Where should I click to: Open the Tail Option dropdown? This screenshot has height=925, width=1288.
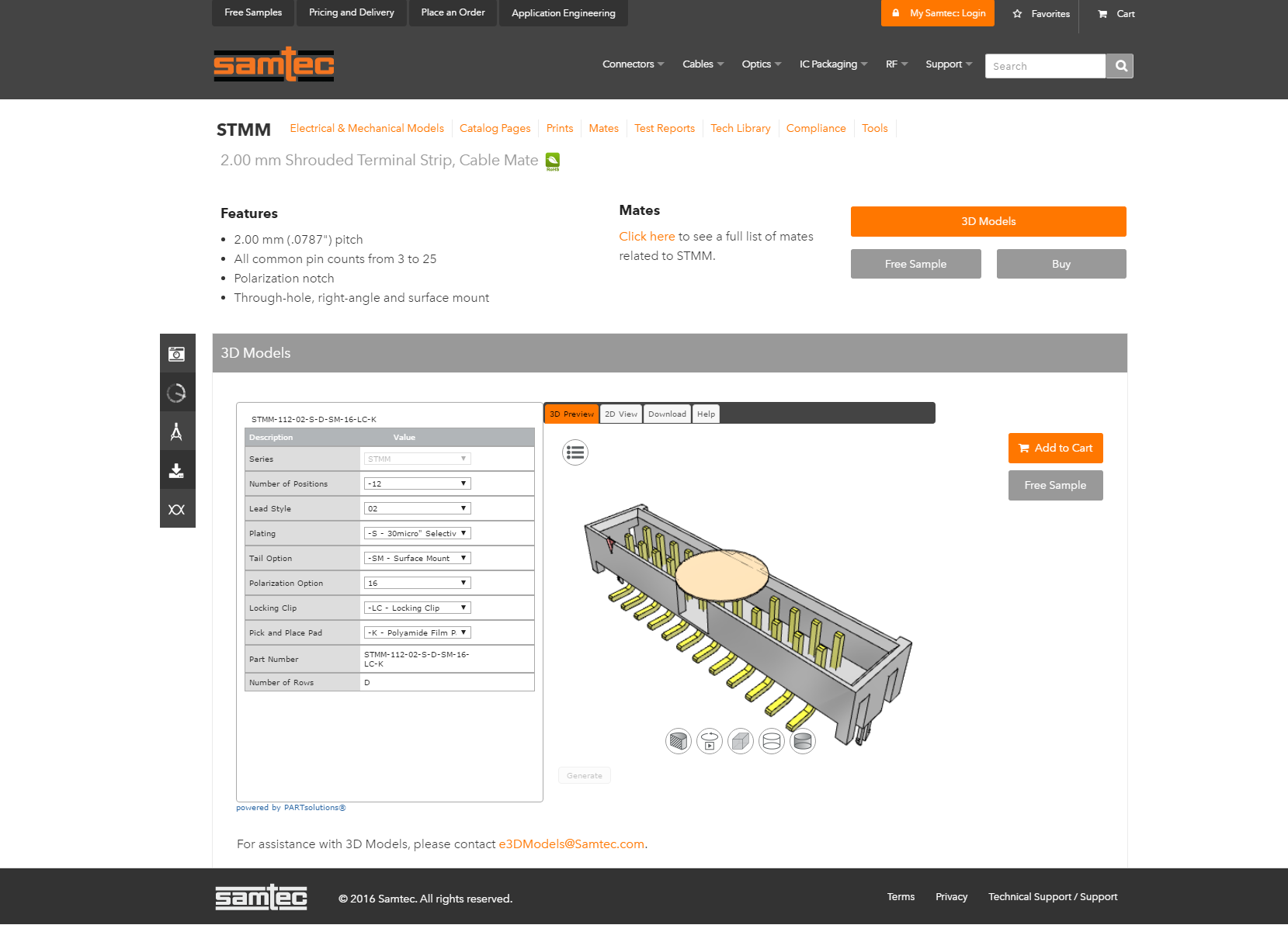click(x=418, y=558)
